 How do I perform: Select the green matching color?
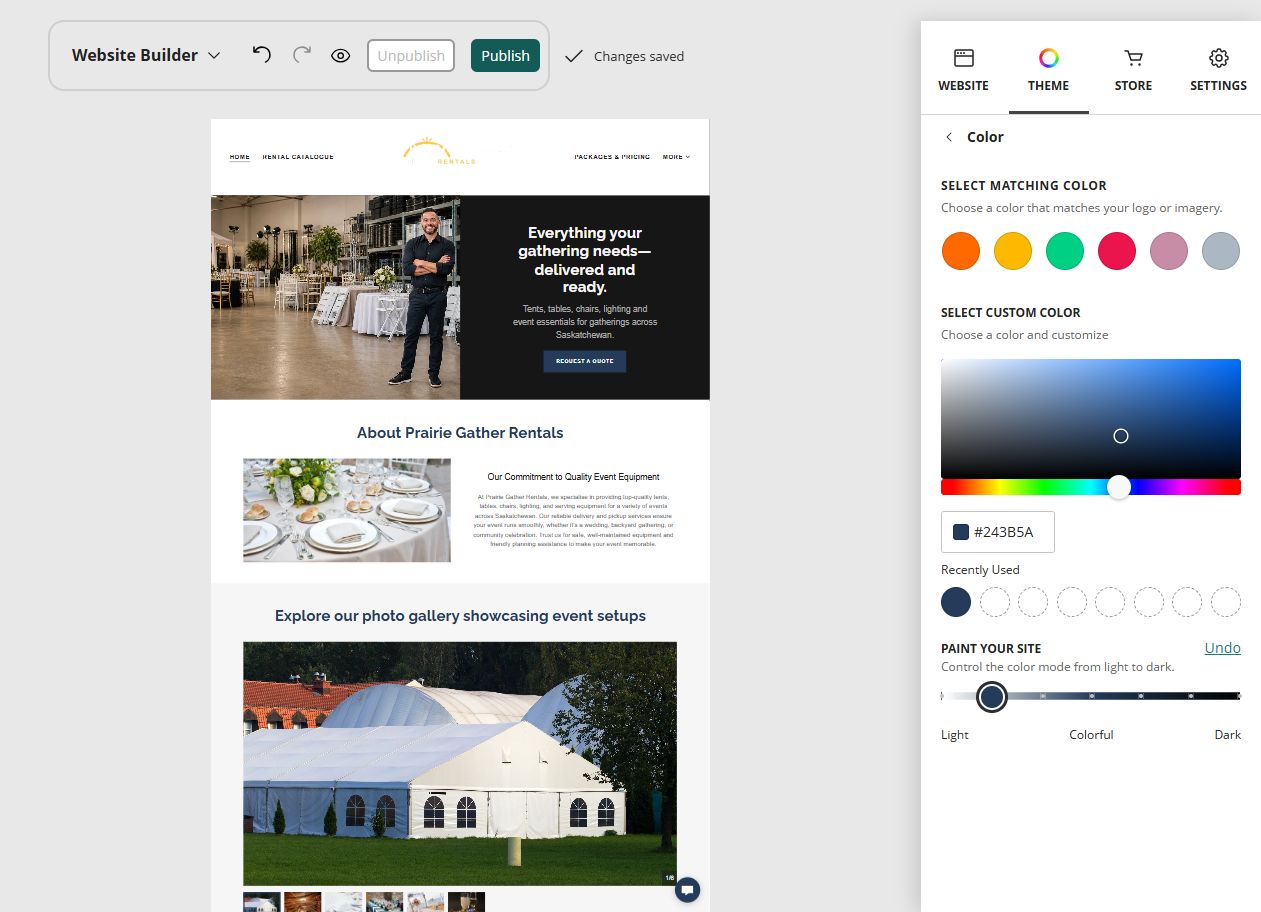[1065, 251]
